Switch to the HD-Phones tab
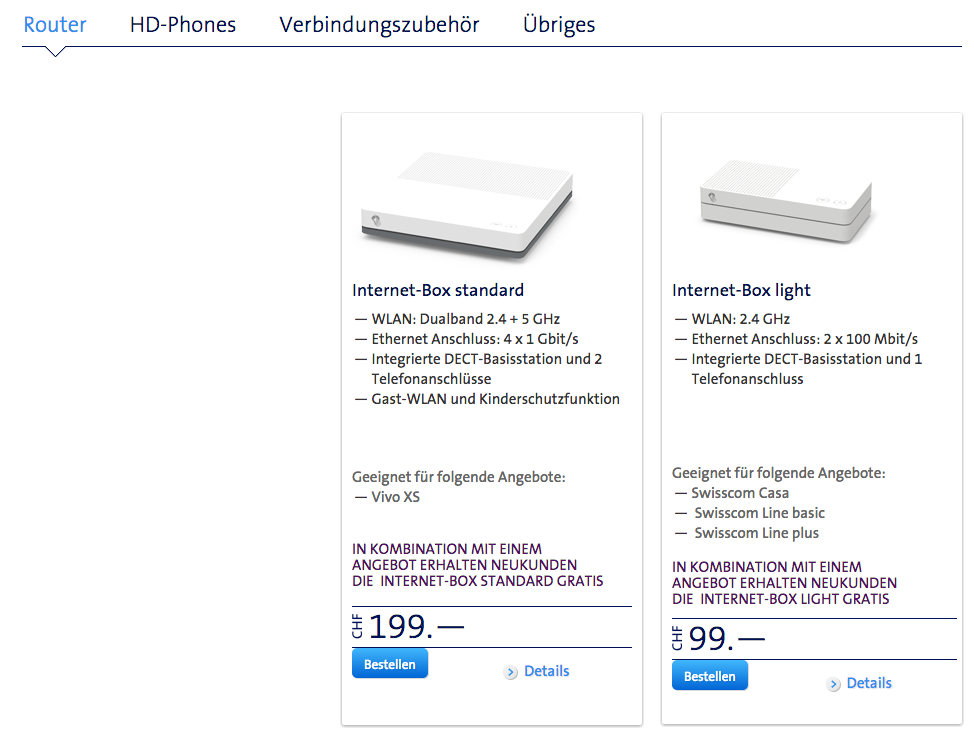This screenshot has width=974, height=741. click(183, 25)
